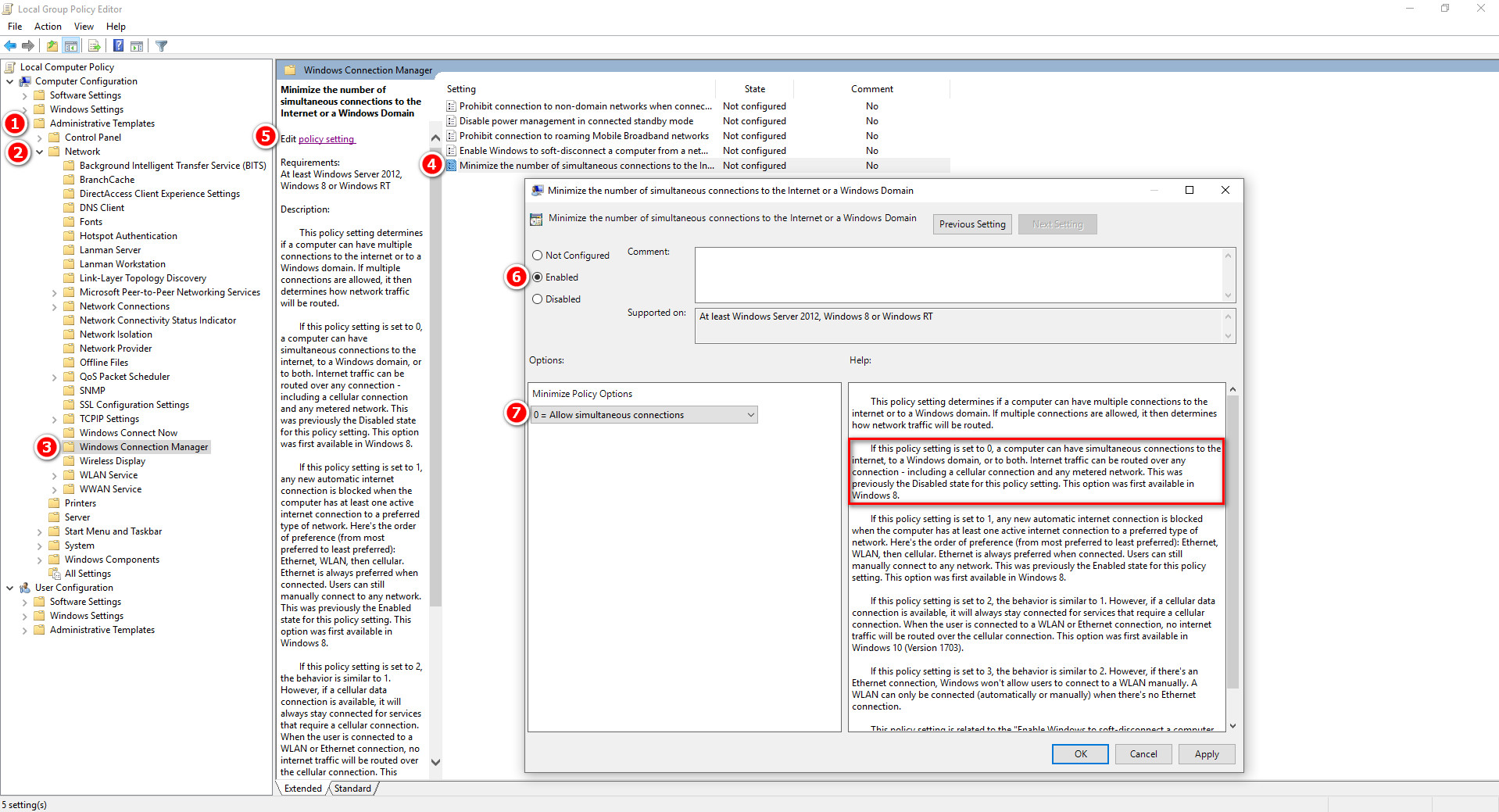Expand the TCPIP Settings tree node
Image resolution: width=1499 pixels, height=812 pixels.
pos(54,419)
